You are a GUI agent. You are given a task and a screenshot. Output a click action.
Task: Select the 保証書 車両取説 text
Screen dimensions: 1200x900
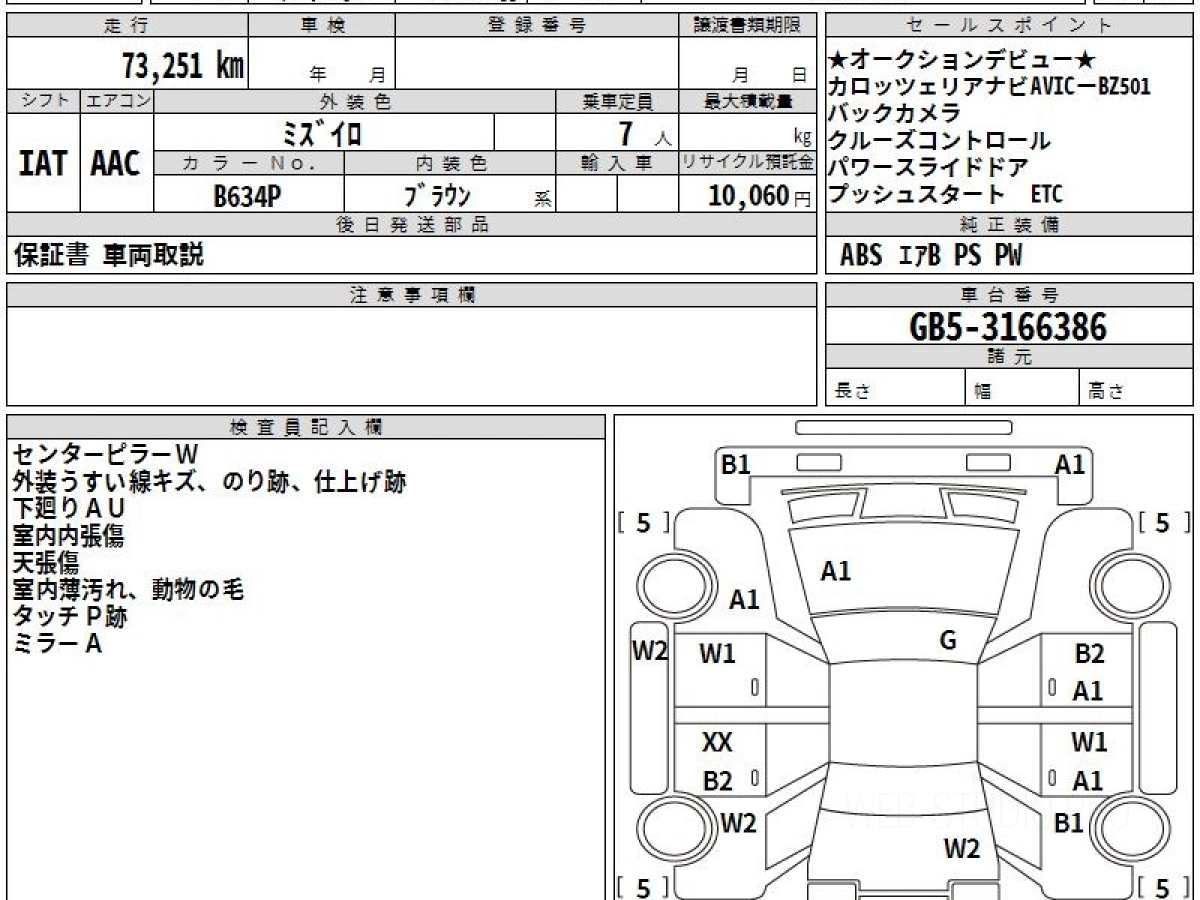[108, 256]
